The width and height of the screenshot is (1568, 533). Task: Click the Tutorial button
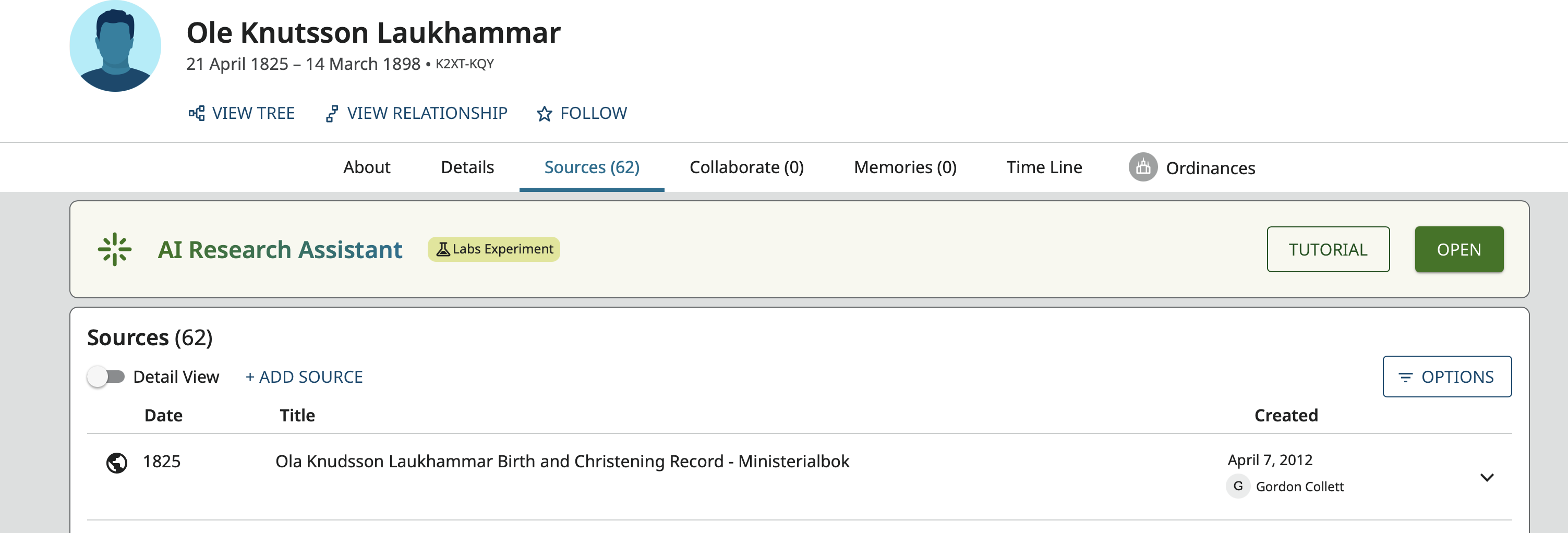1328,249
